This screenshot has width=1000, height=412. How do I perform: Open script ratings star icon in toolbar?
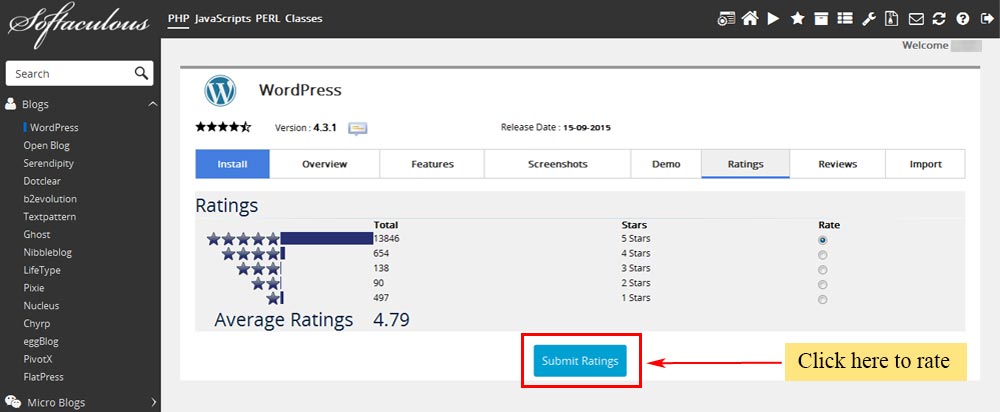[797, 18]
